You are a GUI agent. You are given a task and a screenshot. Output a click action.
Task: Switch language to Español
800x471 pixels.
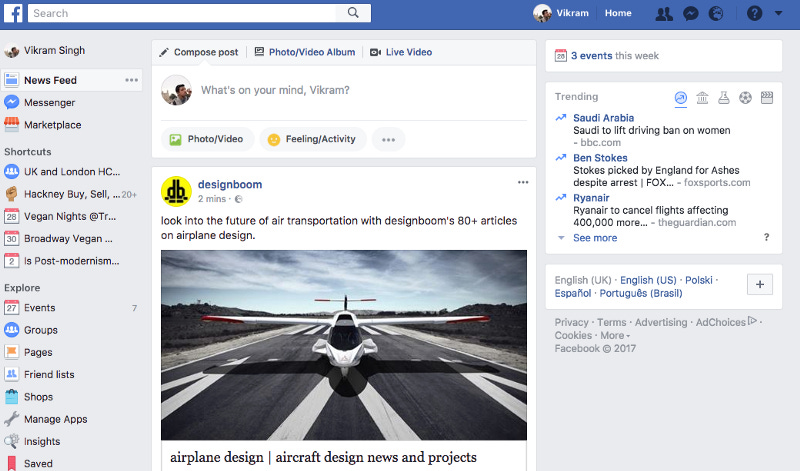click(x=572, y=293)
